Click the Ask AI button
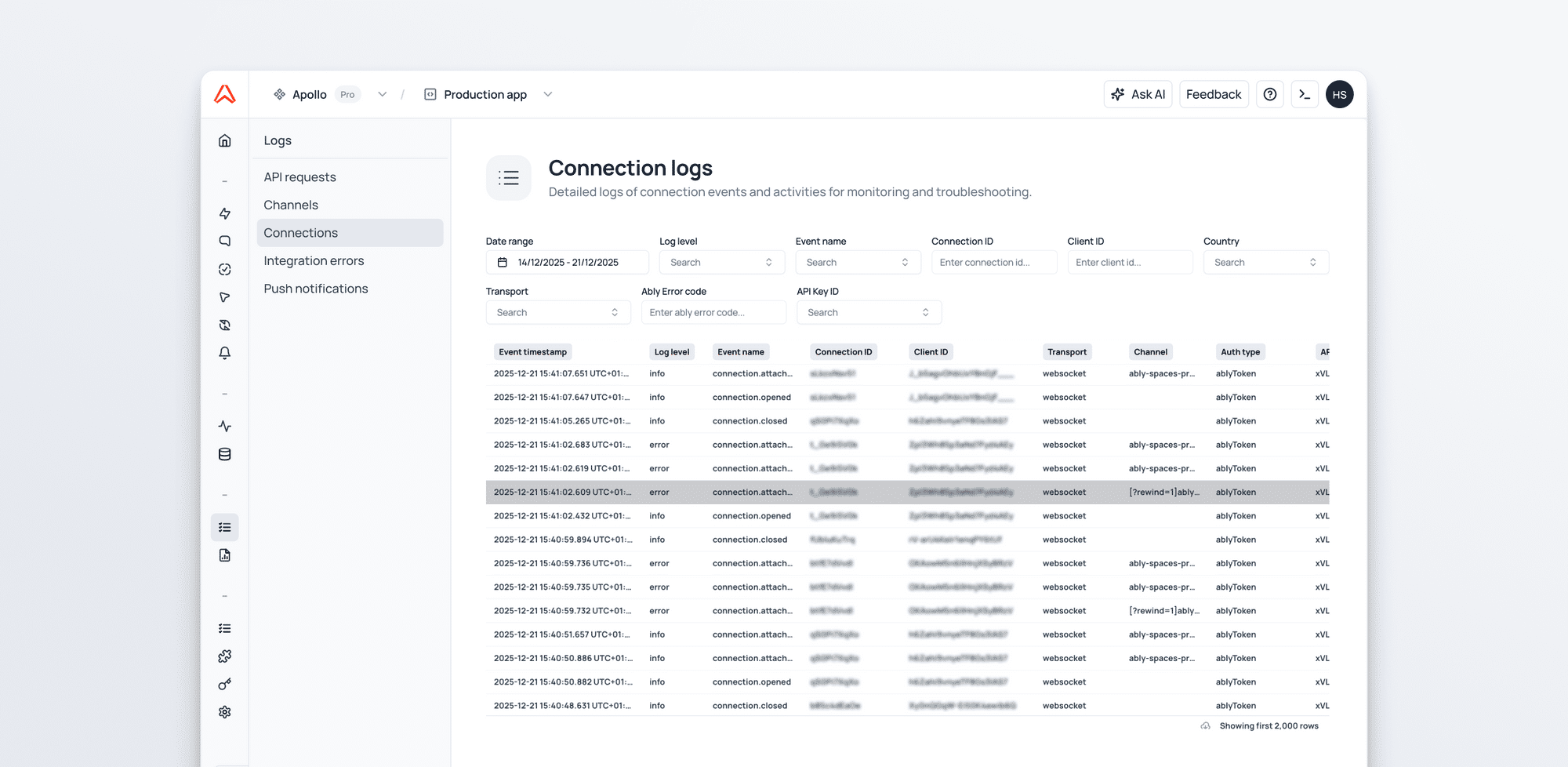 coord(1138,94)
